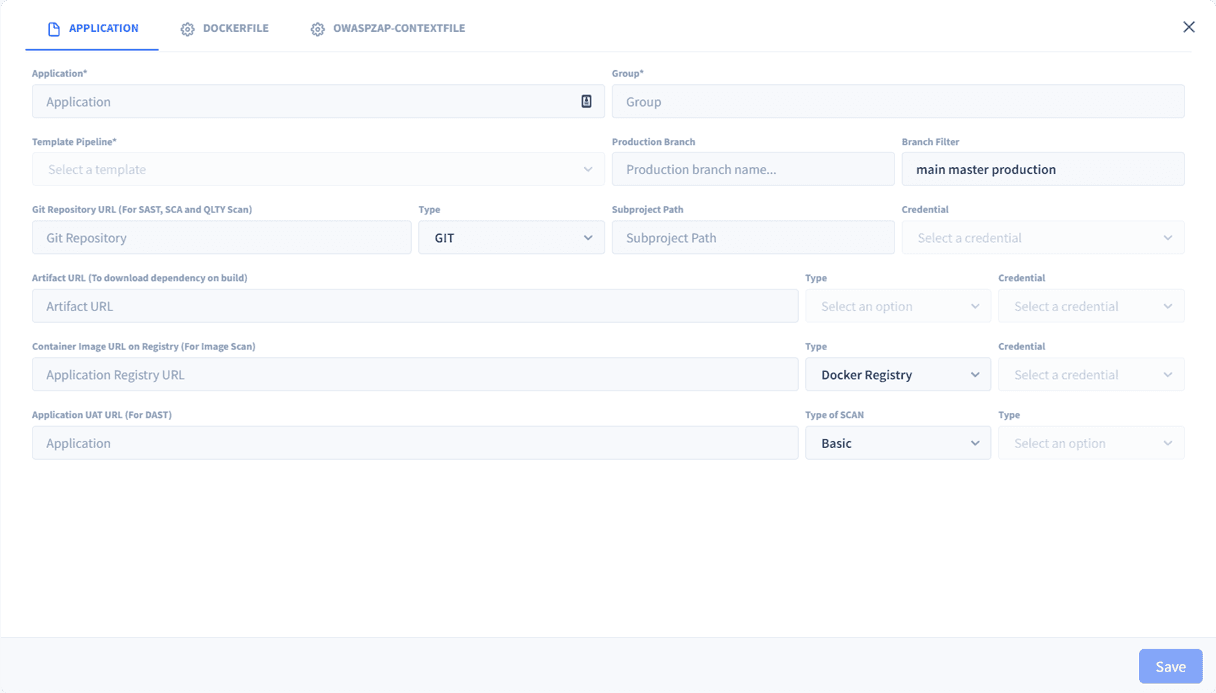Open the DAST Type option dropdown
The height and width of the screenshot is (693, 1216).
pyautogui.click(x=1090, y=443)
